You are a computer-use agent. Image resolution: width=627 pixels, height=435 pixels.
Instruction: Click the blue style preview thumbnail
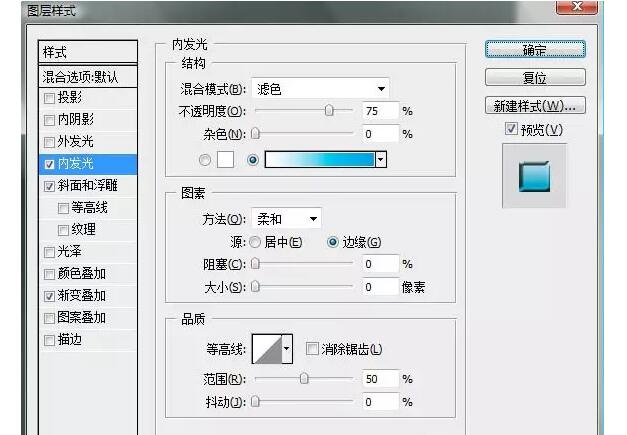[x=534, y=176]
